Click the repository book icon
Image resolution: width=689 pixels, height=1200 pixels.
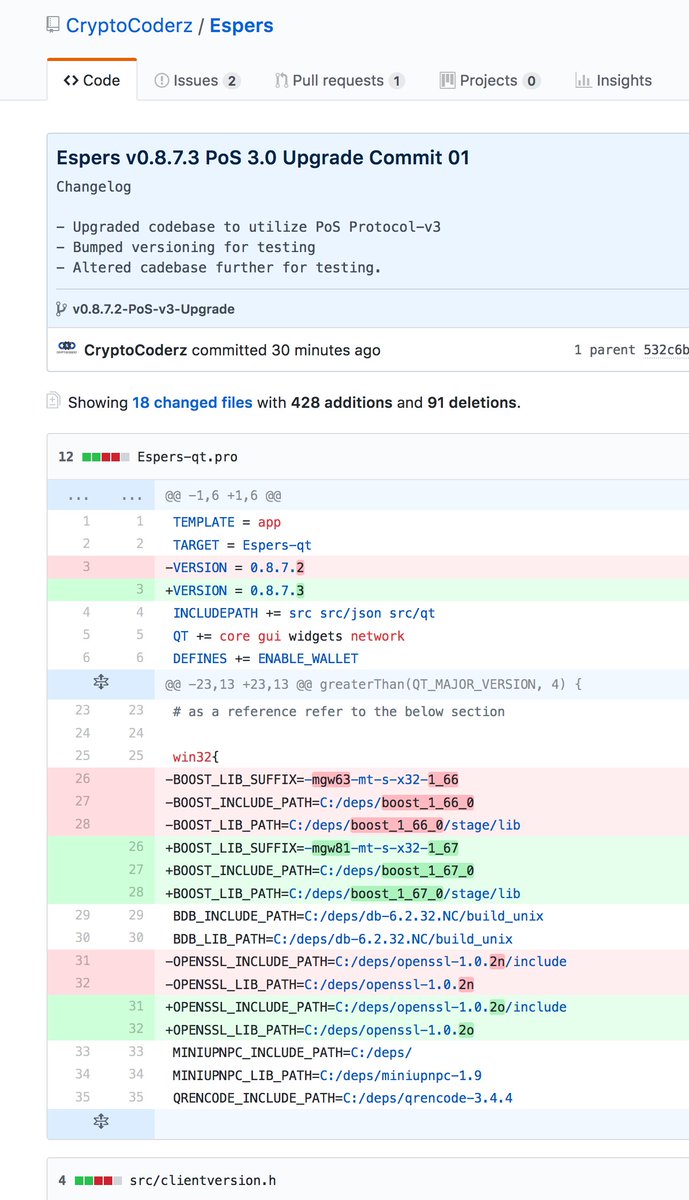[53, 24]
